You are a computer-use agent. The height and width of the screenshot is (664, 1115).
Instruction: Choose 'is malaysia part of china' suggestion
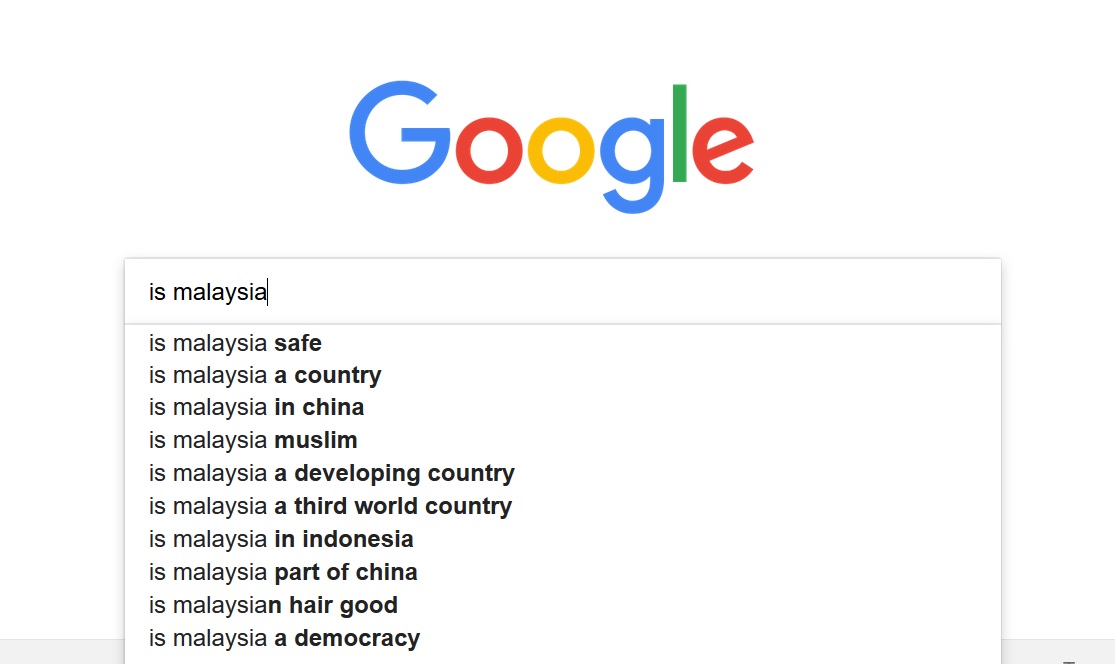[x=562, y=572]
